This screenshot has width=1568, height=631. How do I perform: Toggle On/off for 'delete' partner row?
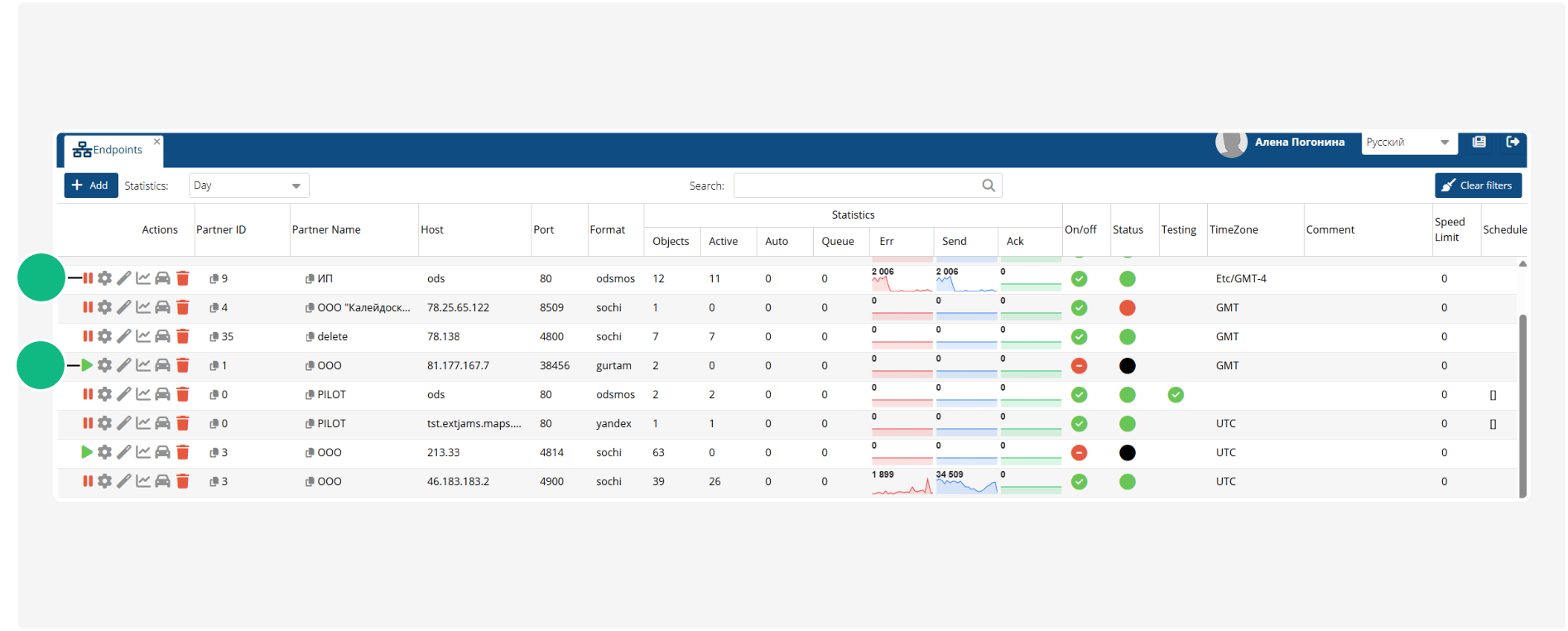click(x=1079, y=337)
